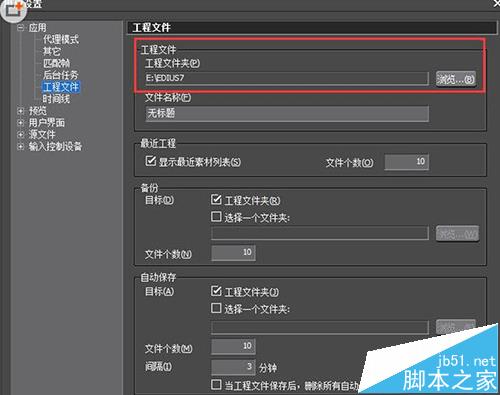This screenshot has height=395, width=500.
Task: Select the 用户界面 category label
Action: pos(47,123)
